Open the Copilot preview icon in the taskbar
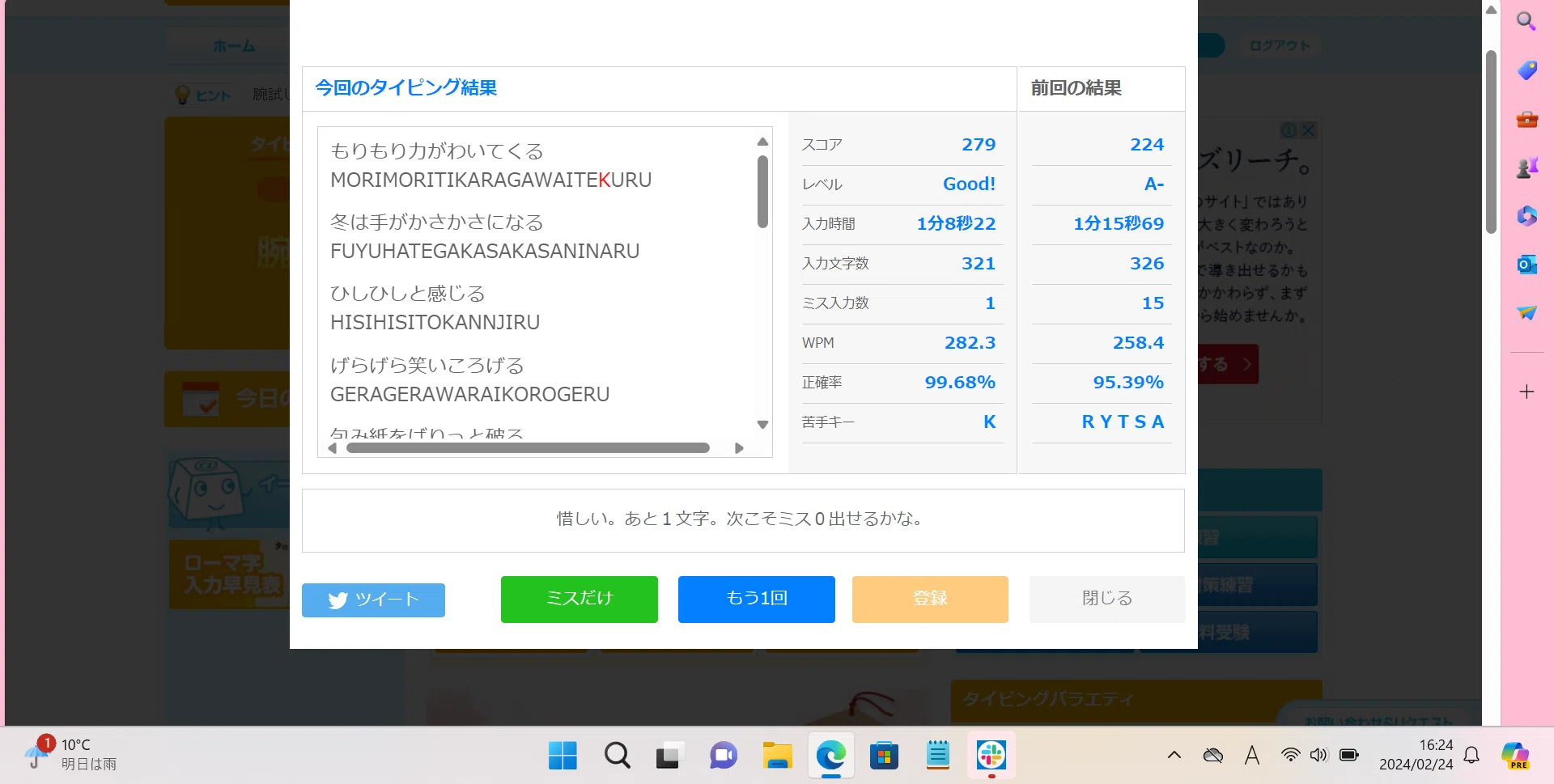This screenshot has width=1554, height=784. coord(1515,756)
